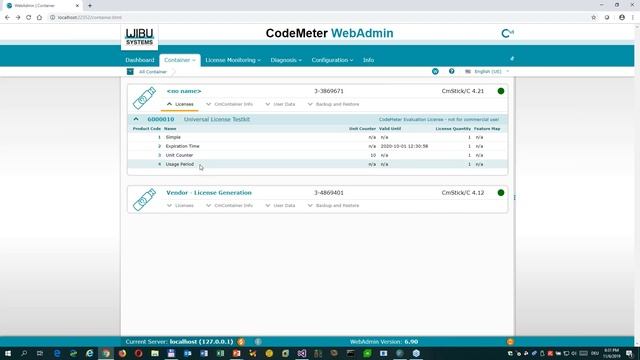Click orange icon next to localhost server
Viewport: 640px width, 360px height.
(x=241, y=342)
